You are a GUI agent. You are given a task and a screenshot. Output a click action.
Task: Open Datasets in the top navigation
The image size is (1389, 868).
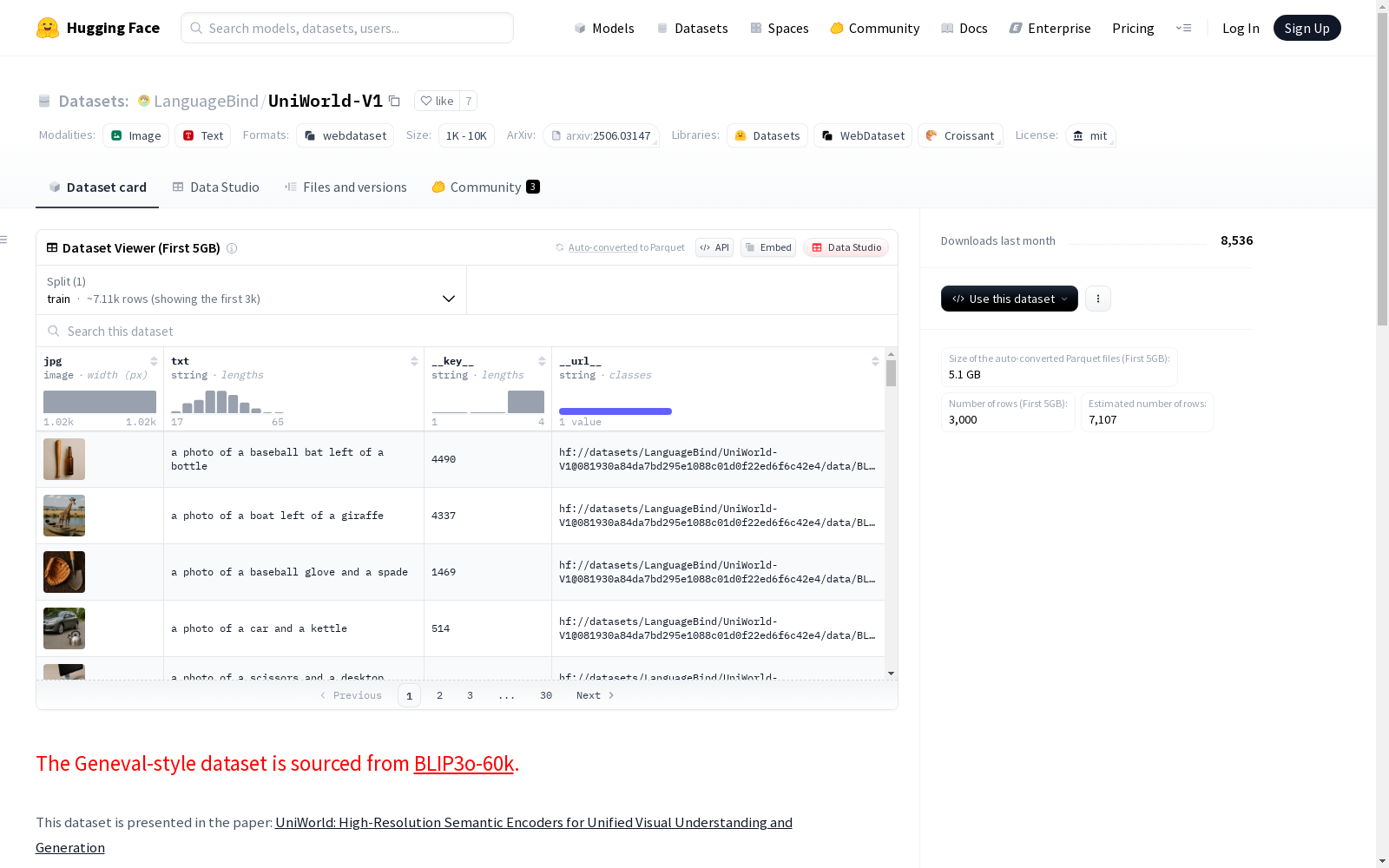(692, 28)
